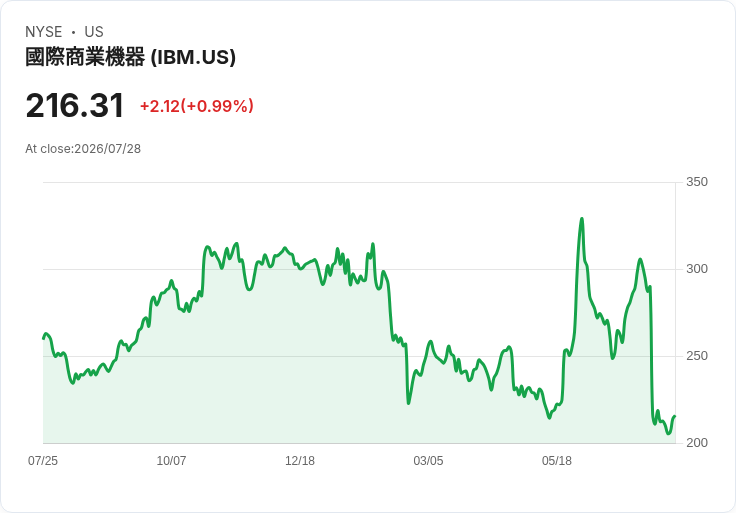The height and width of the screenshot is (513, 736).
Task: Click the NYSE exchange label
Action: (44, 32)
